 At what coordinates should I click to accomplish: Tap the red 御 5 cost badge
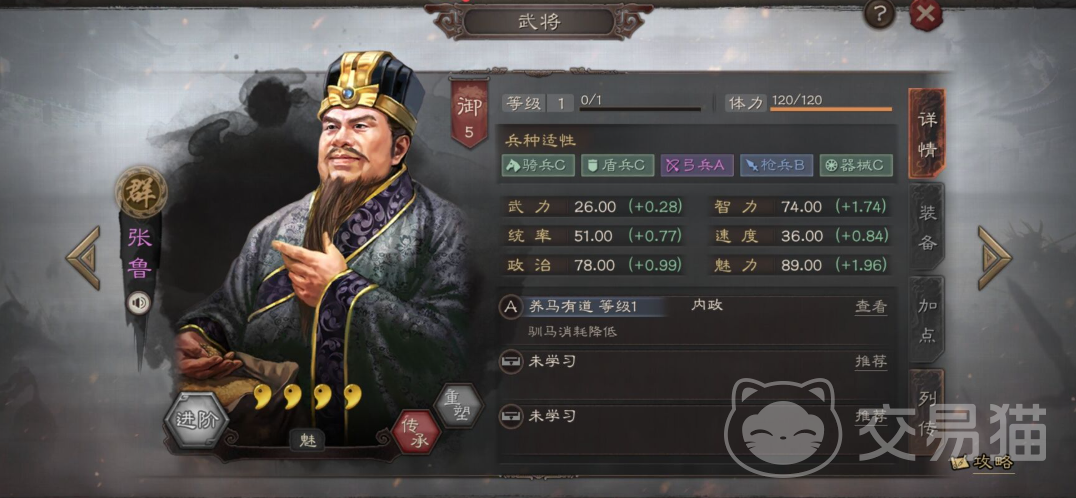[469, 114]
